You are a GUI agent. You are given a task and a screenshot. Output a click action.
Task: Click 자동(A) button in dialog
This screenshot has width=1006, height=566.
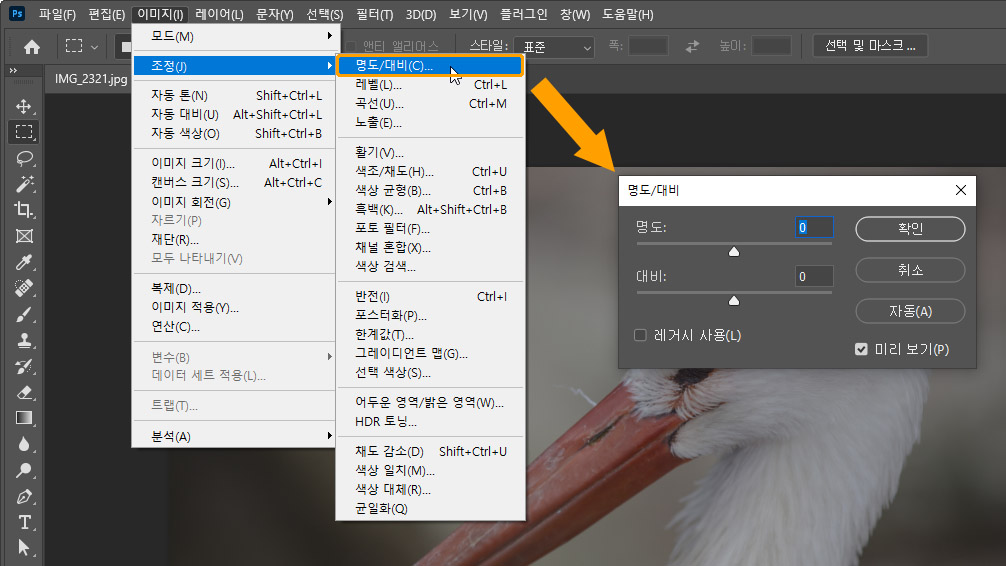910,311
